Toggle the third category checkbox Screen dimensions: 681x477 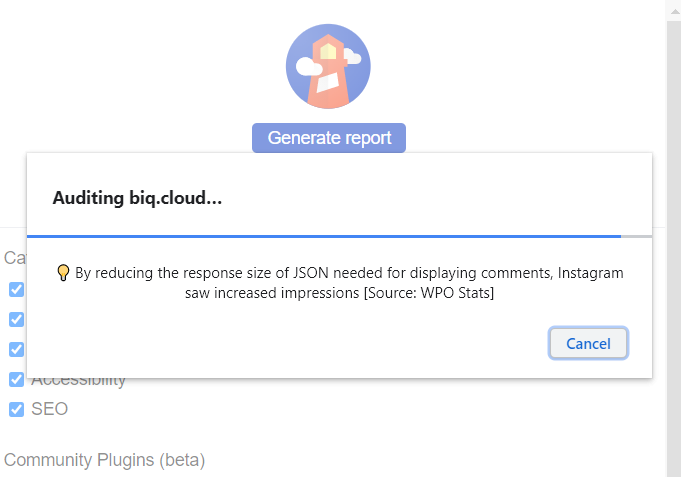[17, 349]
